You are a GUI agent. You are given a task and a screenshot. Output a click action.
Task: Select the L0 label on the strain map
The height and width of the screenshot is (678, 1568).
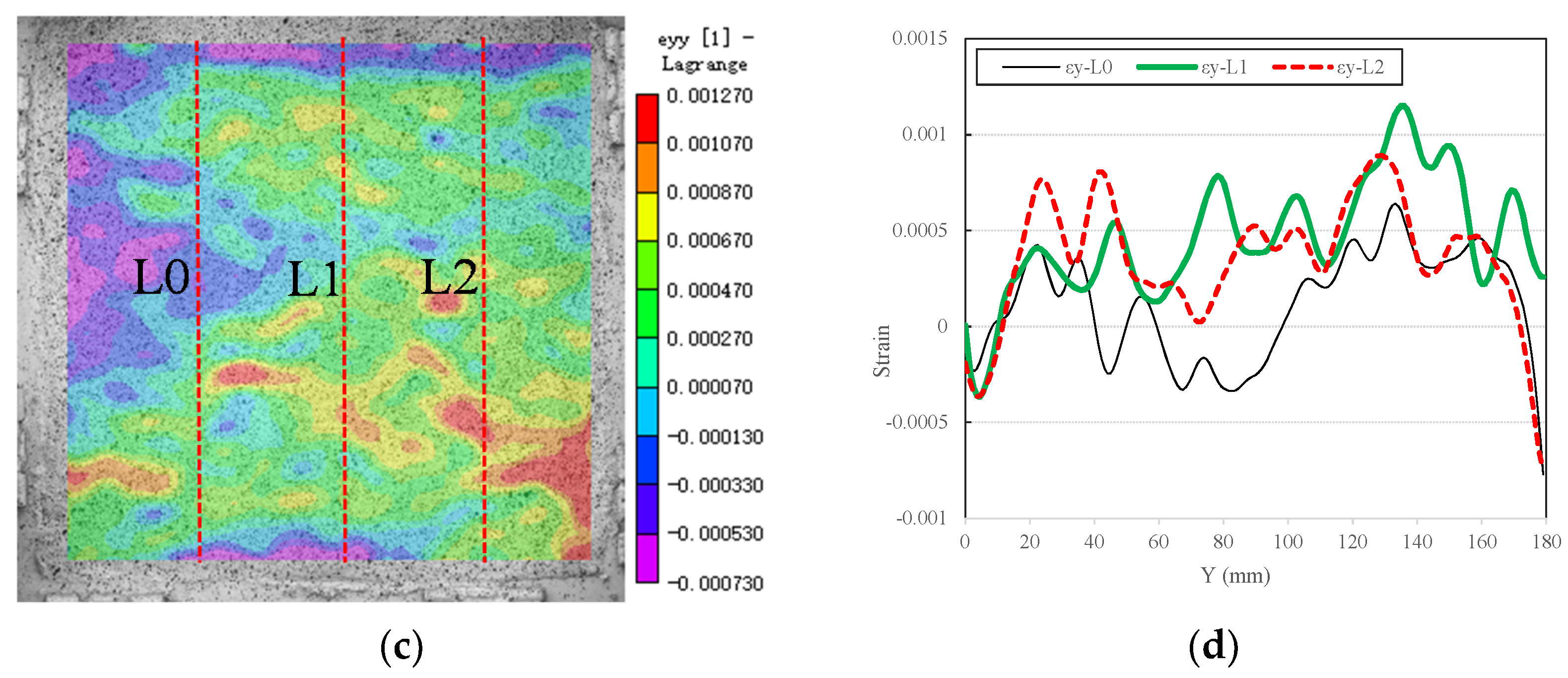coord(161,278)
